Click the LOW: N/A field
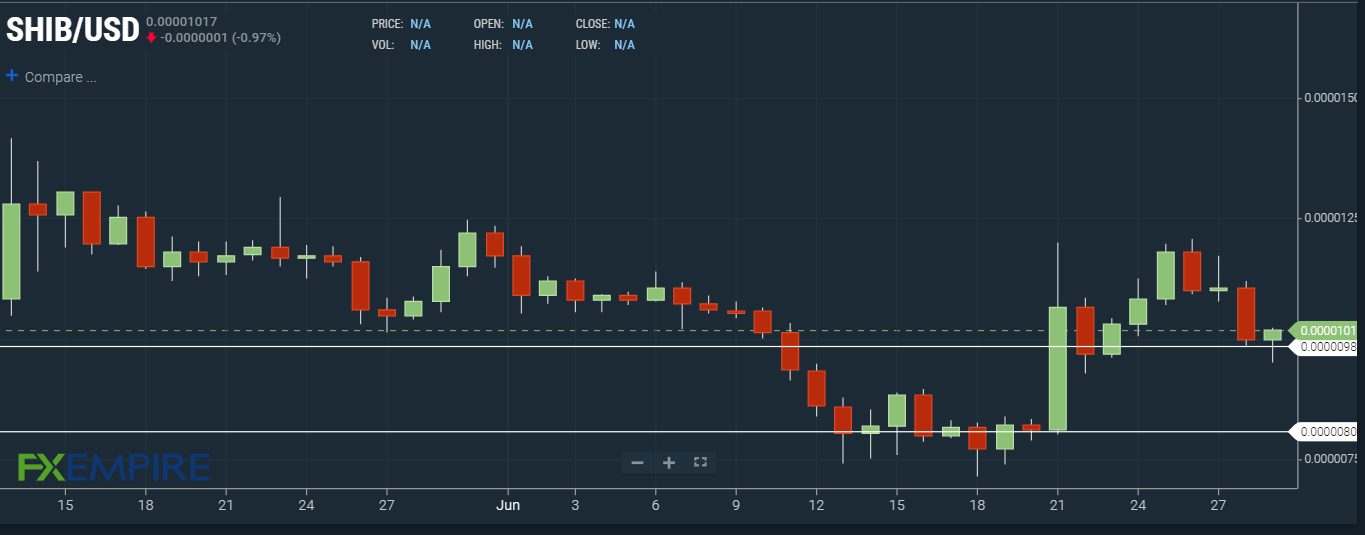The width and height of the screenshot is (1365, 535). click(605, 45)
